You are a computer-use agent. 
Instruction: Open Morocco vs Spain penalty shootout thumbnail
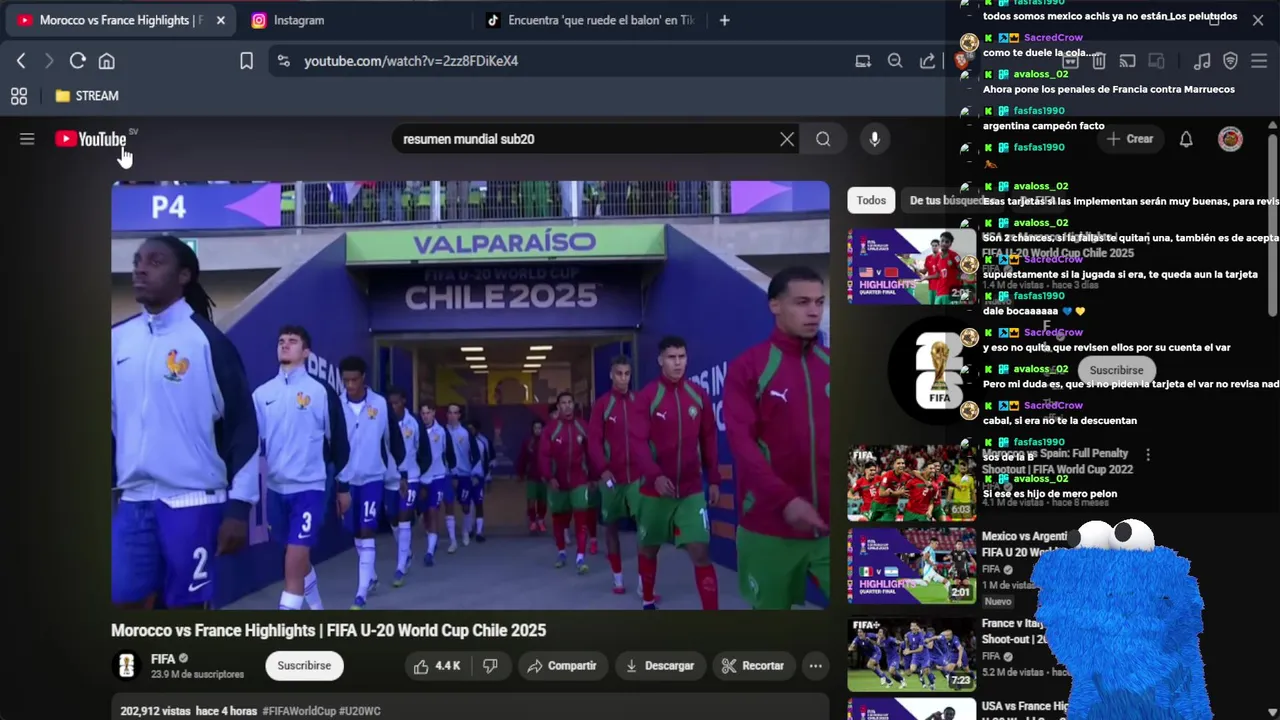click(912, 483)
